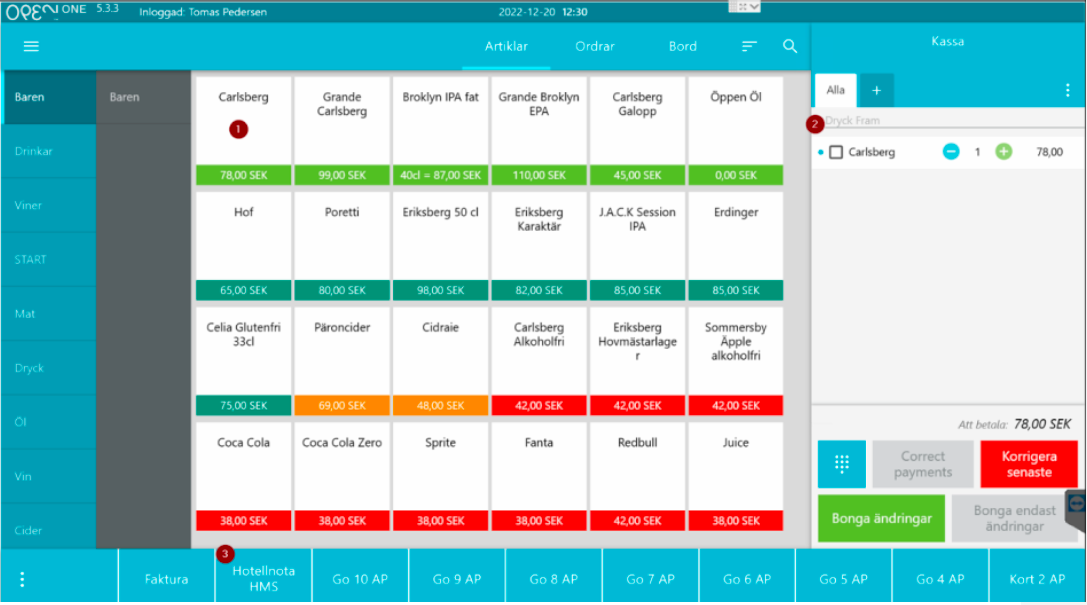This screenshot has width=1087, height=605.
Task: Open the START category
Action: (x=49, y=259)
